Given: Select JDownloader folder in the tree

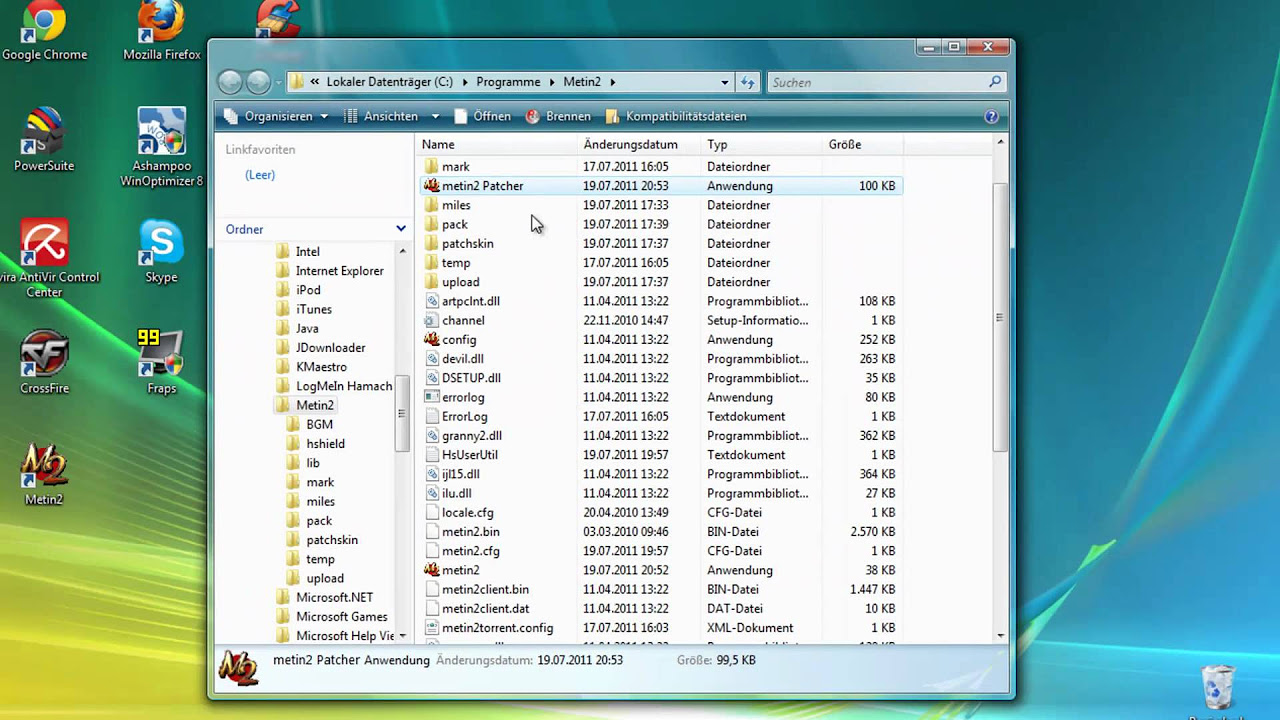Looking at the screenshot, I should 331,348.
